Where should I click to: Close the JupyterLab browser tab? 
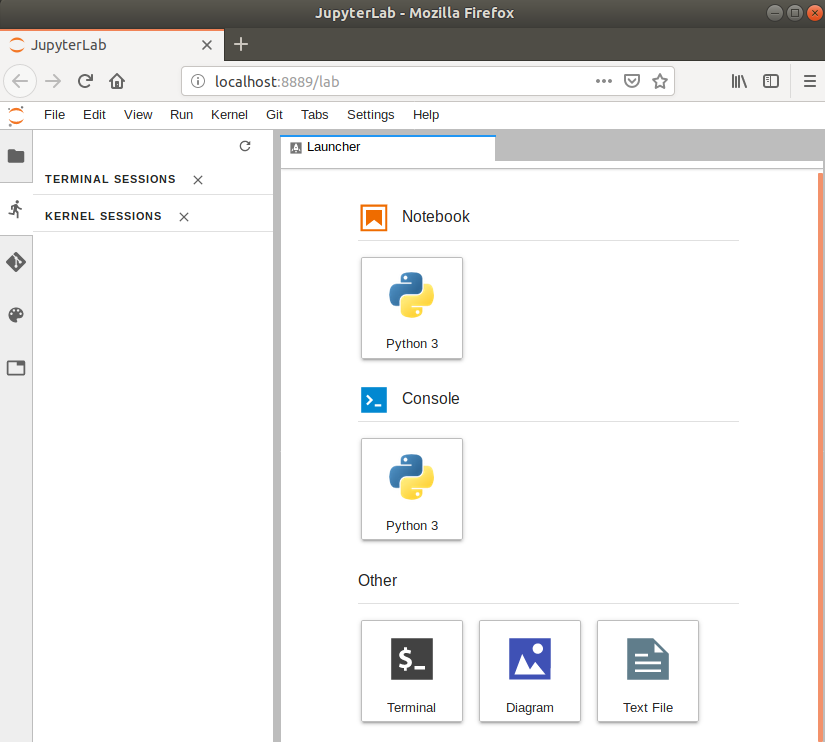pos(207,45)
